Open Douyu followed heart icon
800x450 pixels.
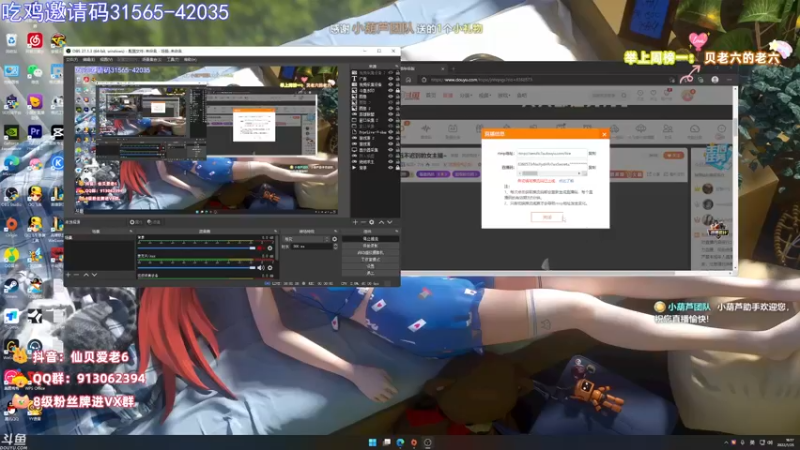click(654, 94)
